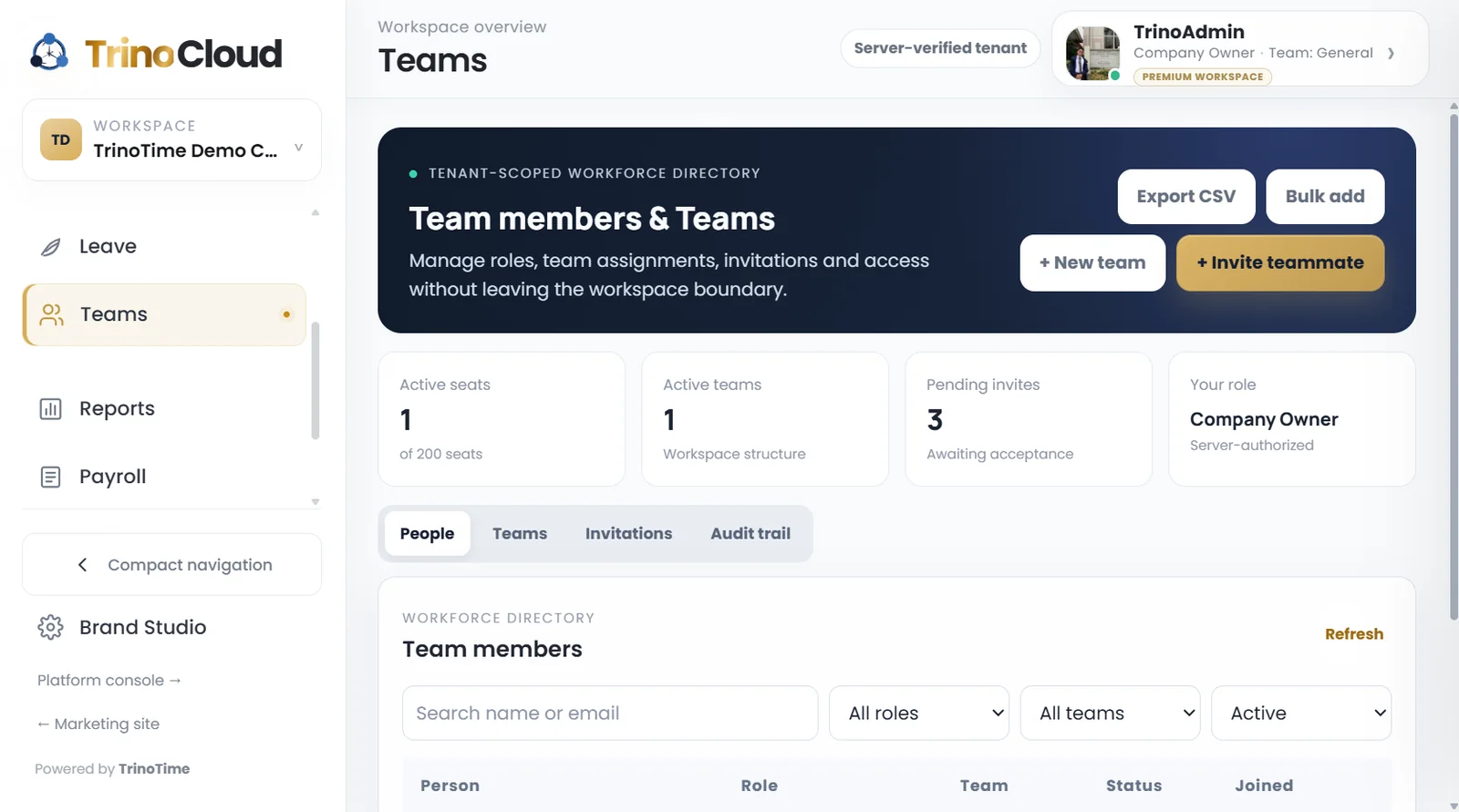
Task: Click the sidebar scroll up arrow
Action: [x=316, y=212]
